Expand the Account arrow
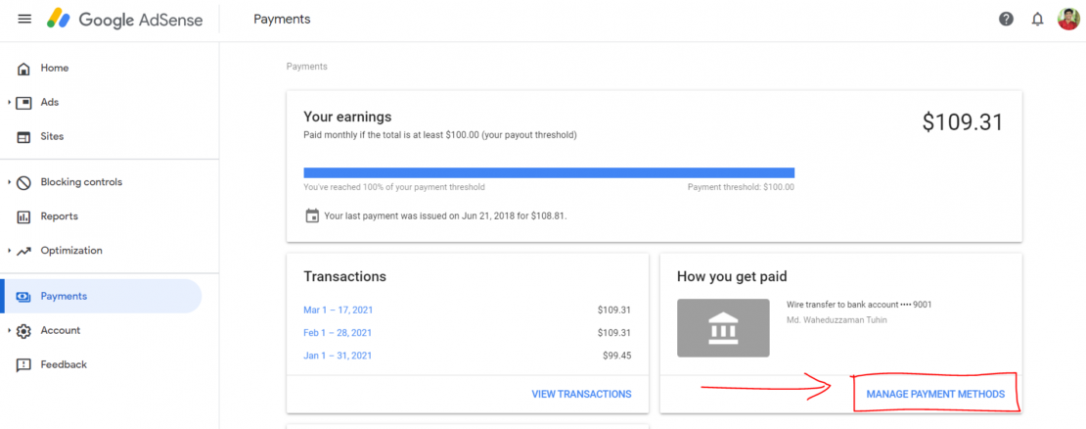 pyautogui.click(x=9, y=331)
